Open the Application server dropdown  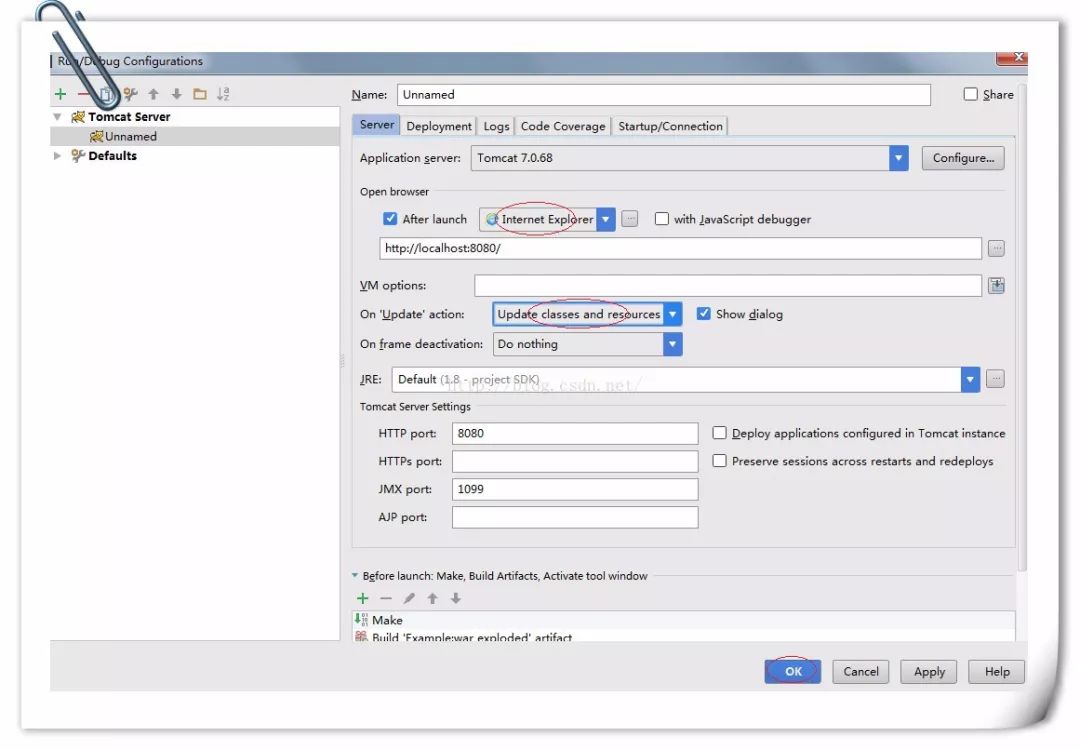tap(899, 158)
